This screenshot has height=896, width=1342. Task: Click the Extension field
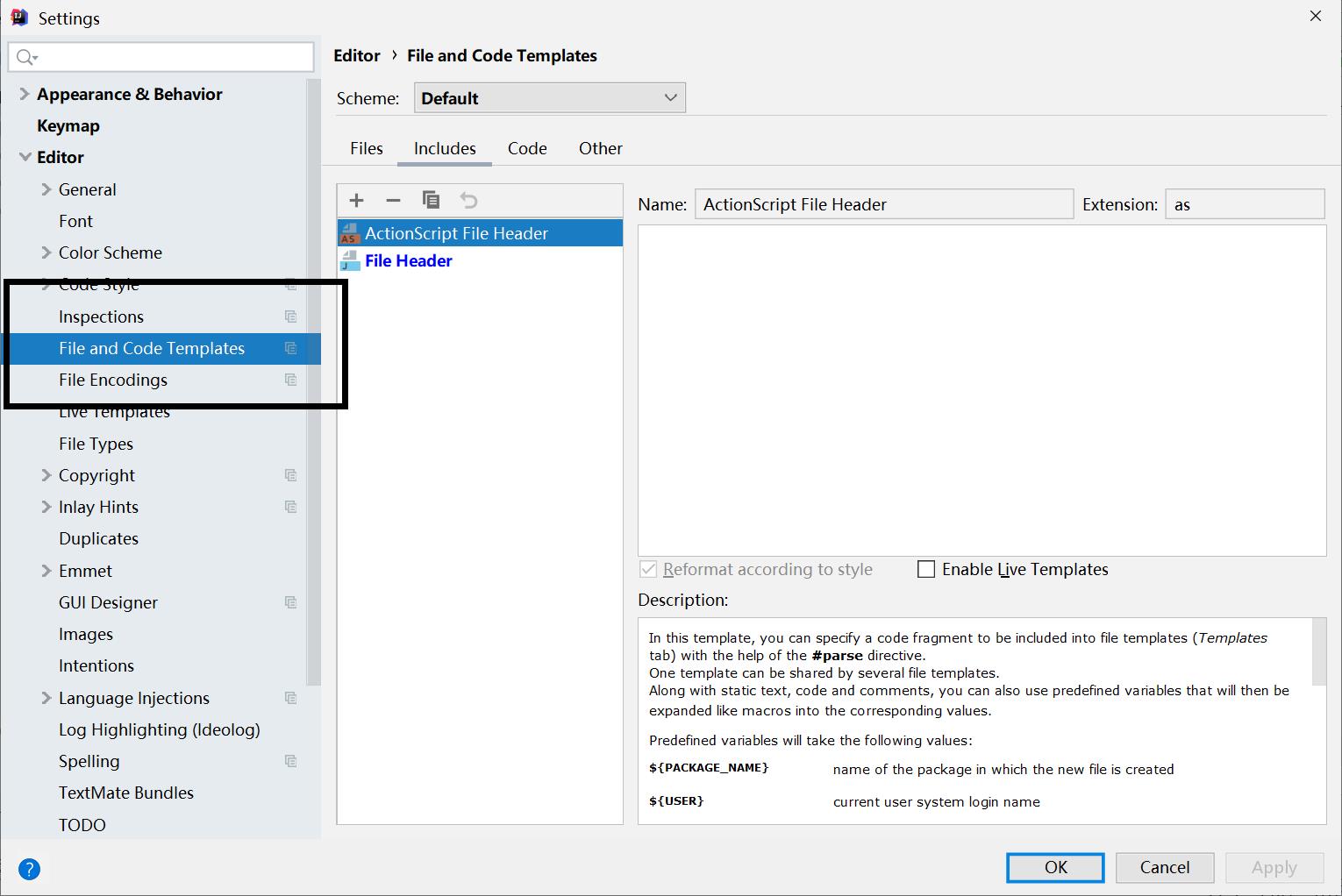point(1245,204)
